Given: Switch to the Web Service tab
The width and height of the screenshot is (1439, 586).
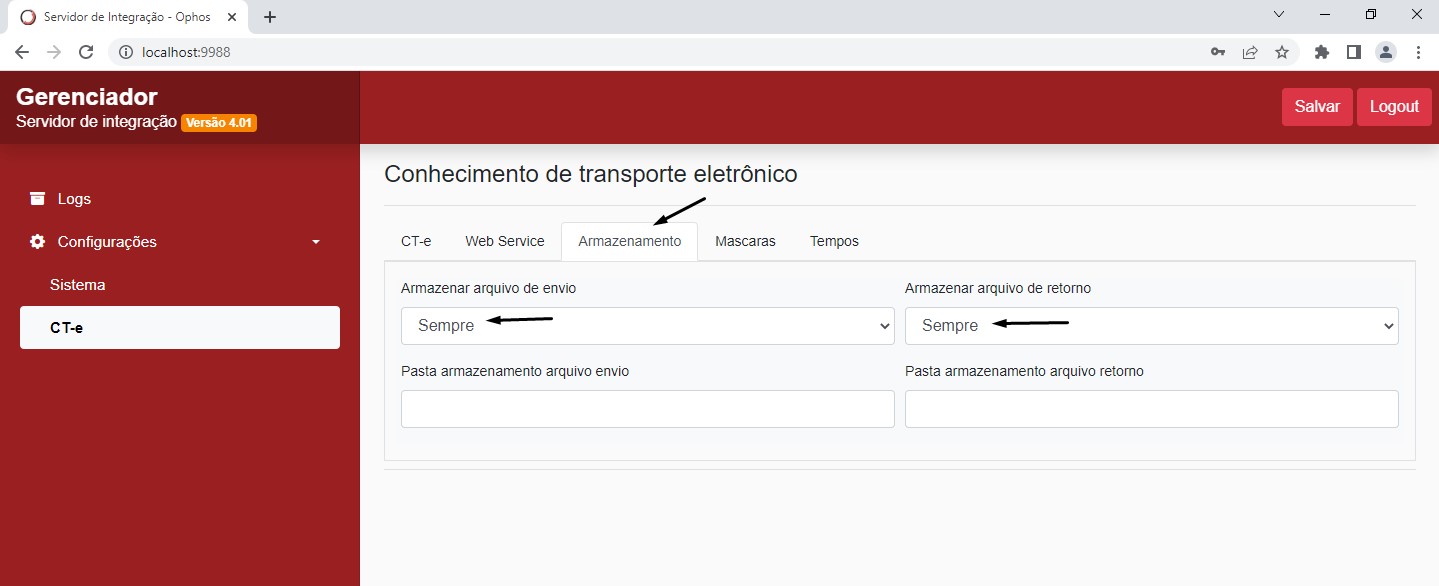Looking at the screenshot, I should [505, 241].
